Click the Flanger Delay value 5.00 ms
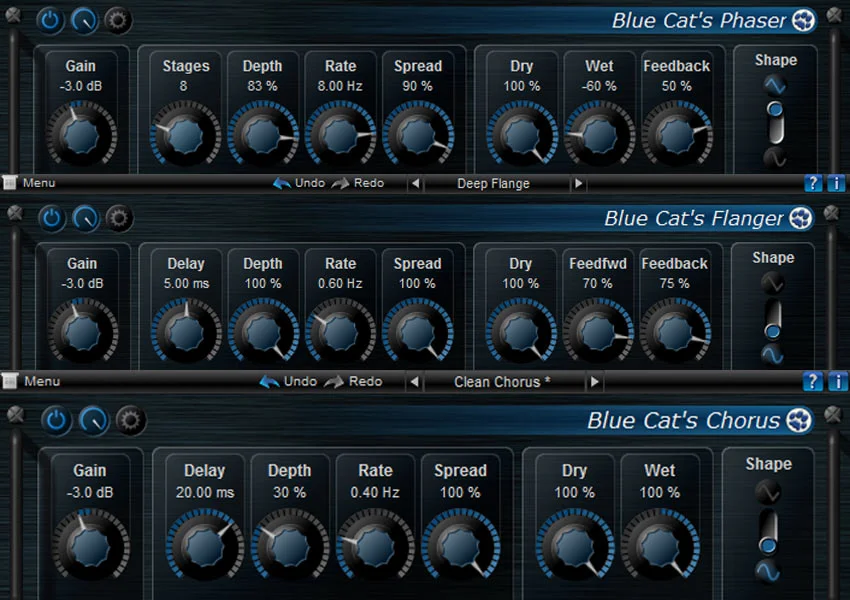This screenshot has width=850, height=600. pos(186,283)
